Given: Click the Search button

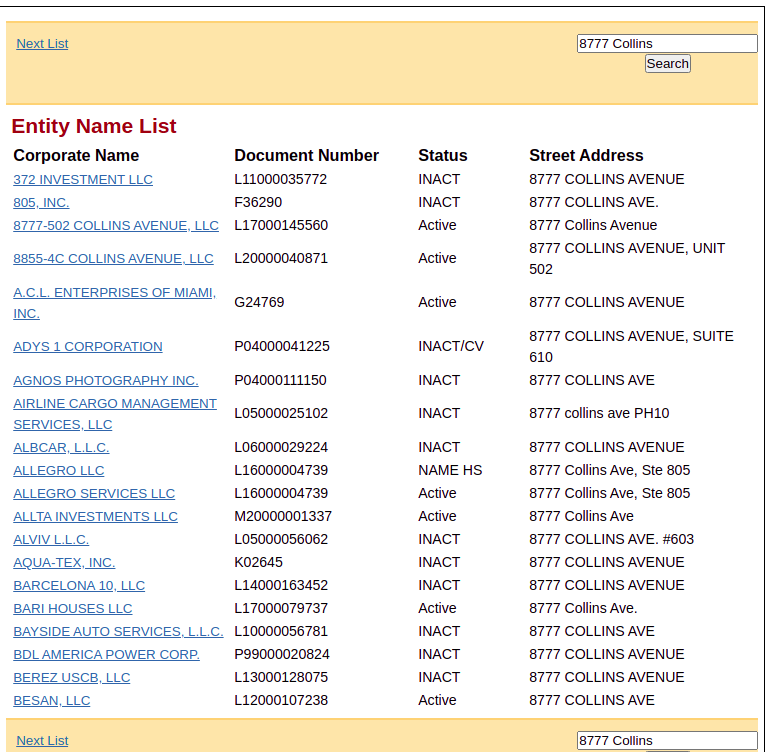Looking at the screenshot, I should click(x=667, y=64).
